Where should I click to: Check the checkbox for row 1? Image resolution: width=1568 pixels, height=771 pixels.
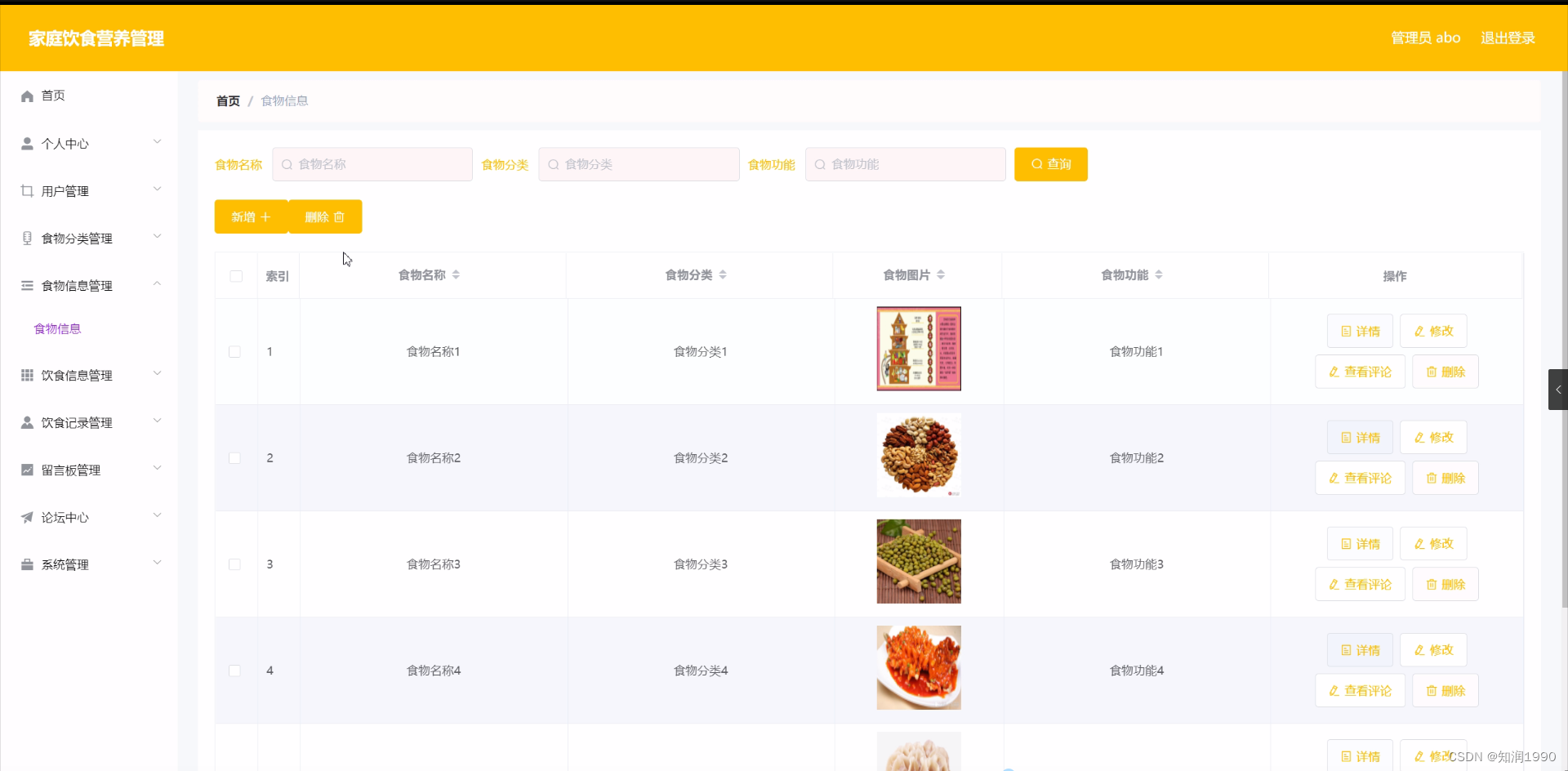pyautogui.click(x=234, y=351)
